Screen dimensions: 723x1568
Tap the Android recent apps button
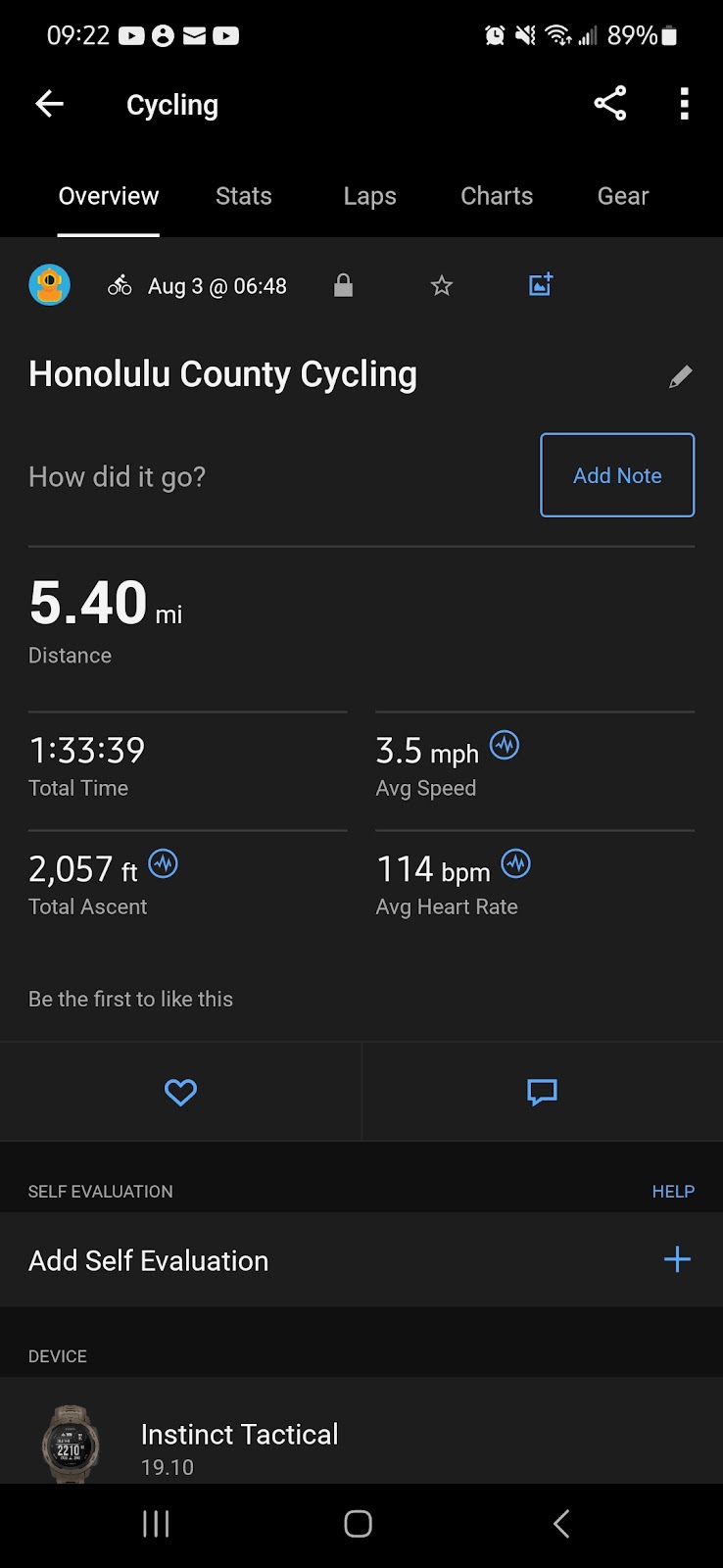point(157,1524)
